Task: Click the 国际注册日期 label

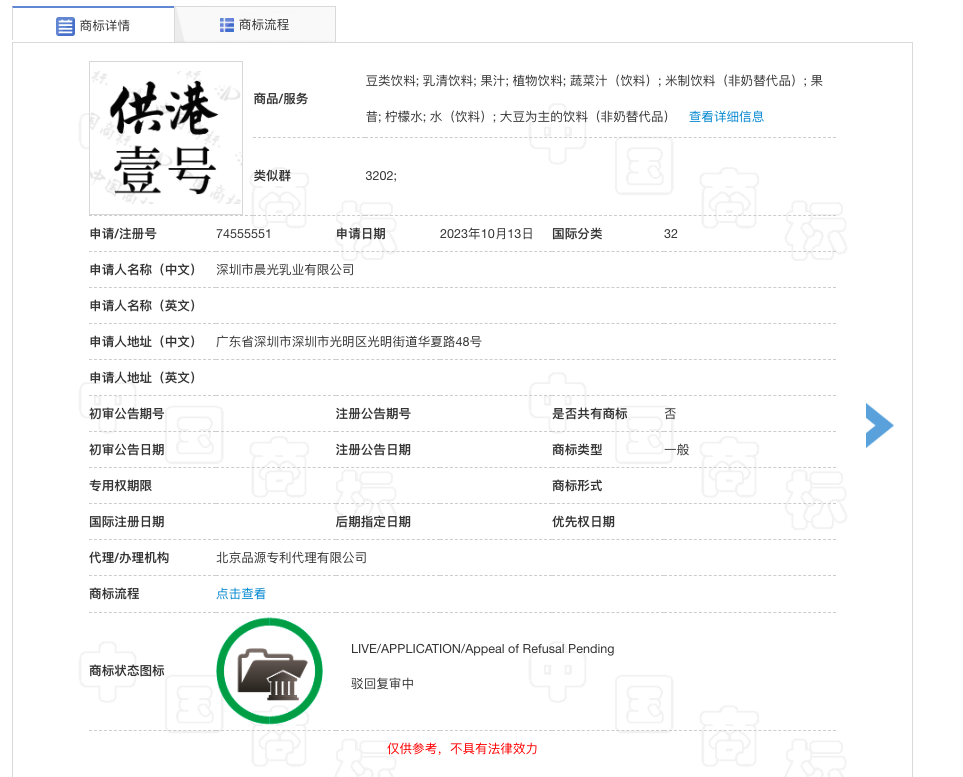Action: (127, 521)
